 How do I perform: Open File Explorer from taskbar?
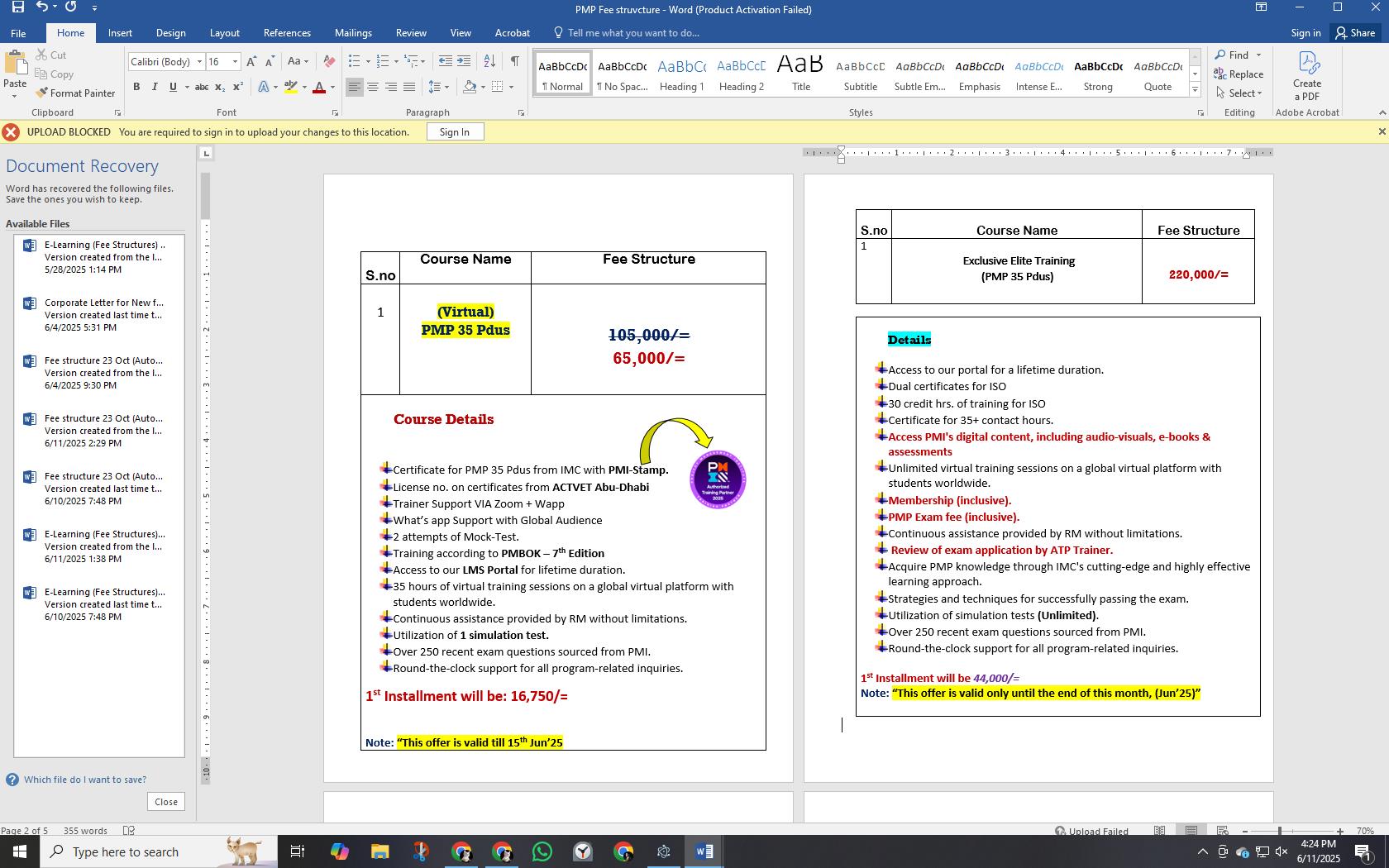click(x=379, y=851)
